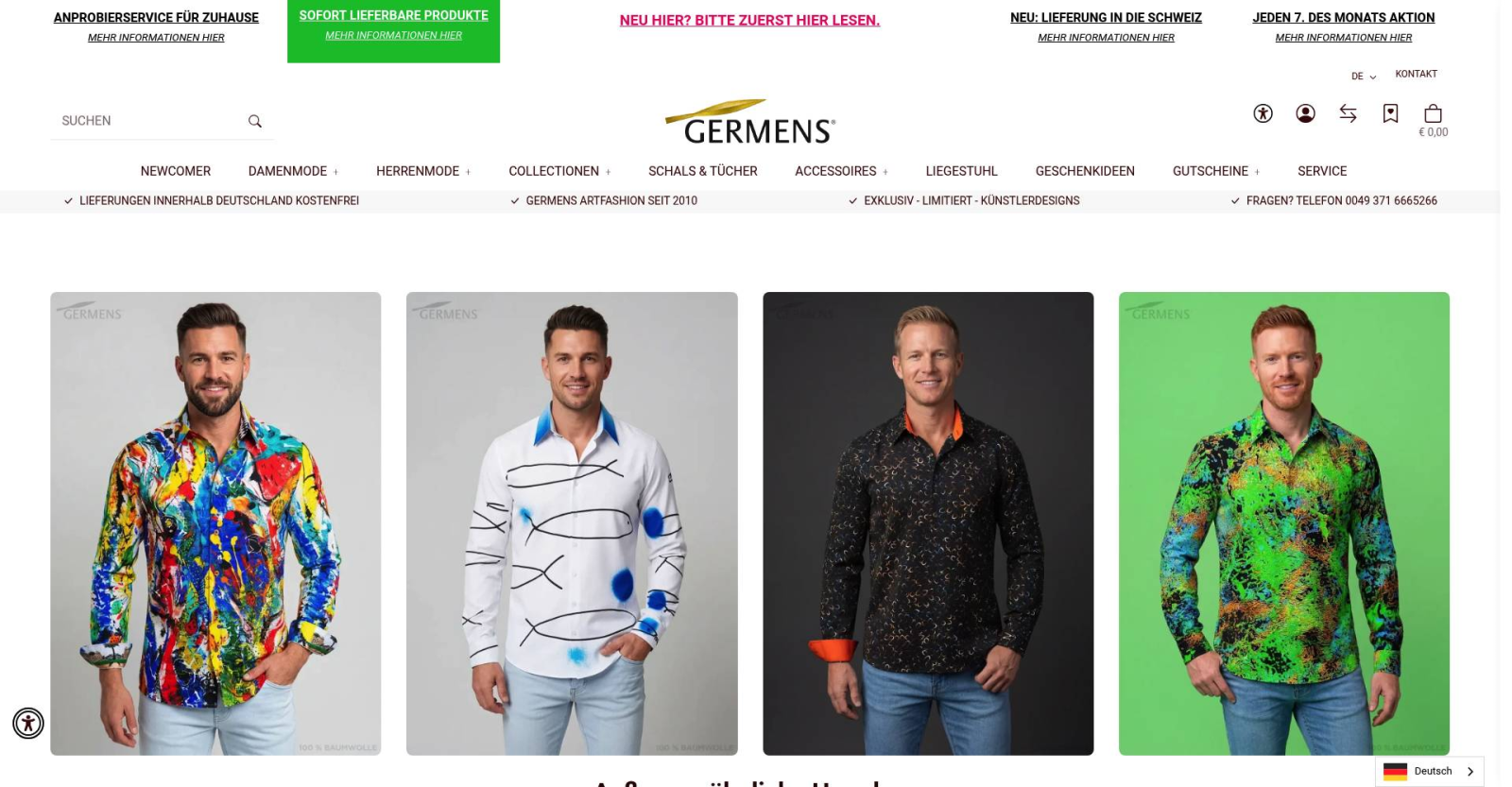Open the green patterned shirt product image
Image resolution: width=1512 pixels, height=787 pixels.
click(1283, 523)
